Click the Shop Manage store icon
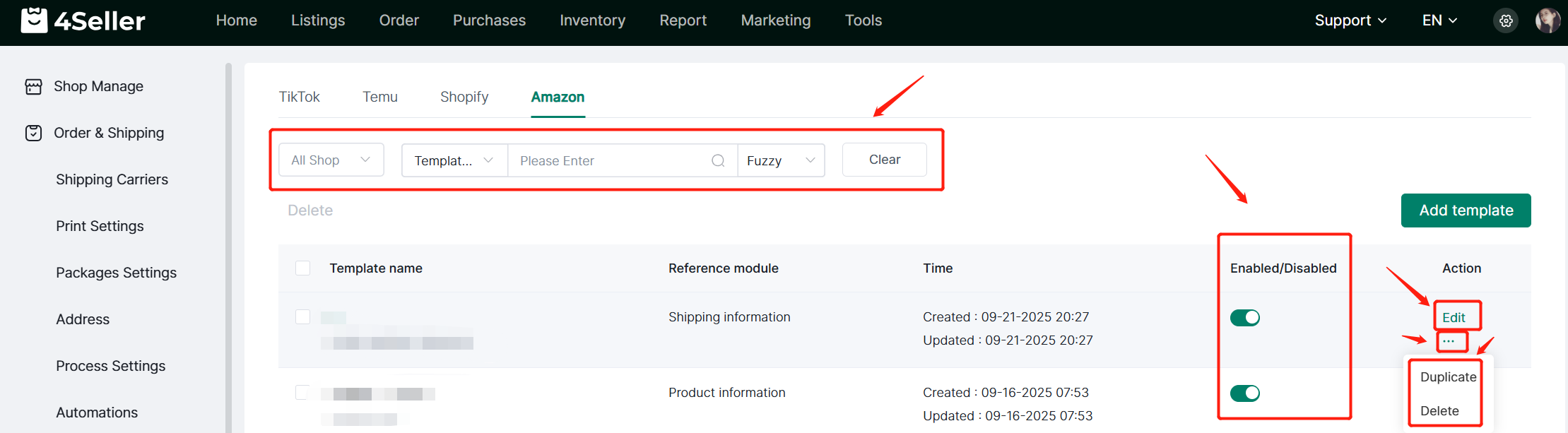Screen dimensions: 1568x433 [33, 86]
